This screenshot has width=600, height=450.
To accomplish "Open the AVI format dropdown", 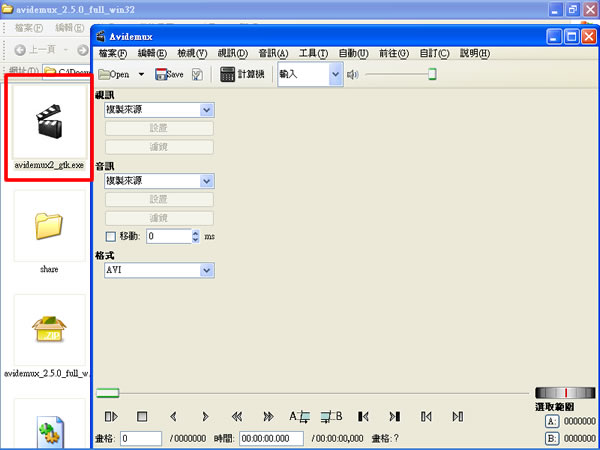I will (x=159, y=271).
